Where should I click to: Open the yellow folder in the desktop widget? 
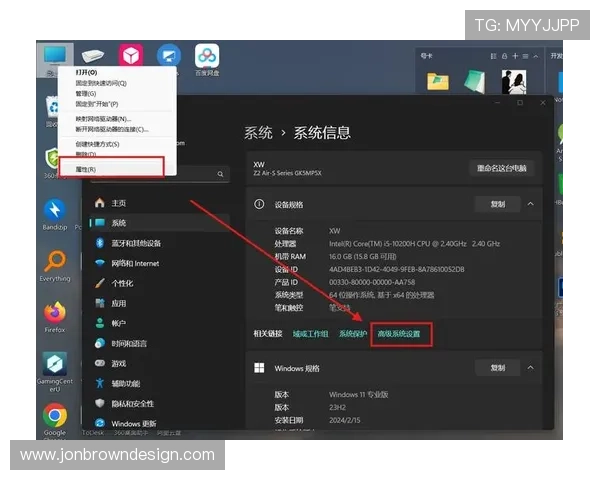[438, 82]
